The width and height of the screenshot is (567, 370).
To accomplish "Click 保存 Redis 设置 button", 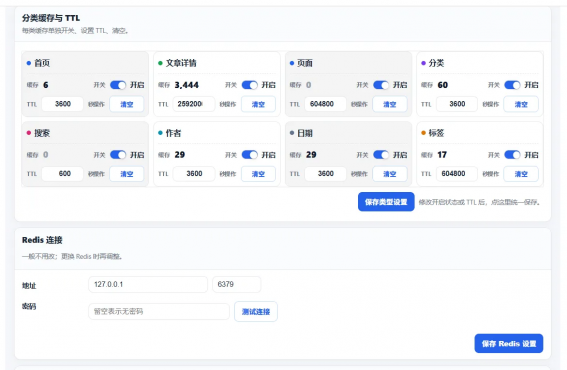I will (508, 343).
